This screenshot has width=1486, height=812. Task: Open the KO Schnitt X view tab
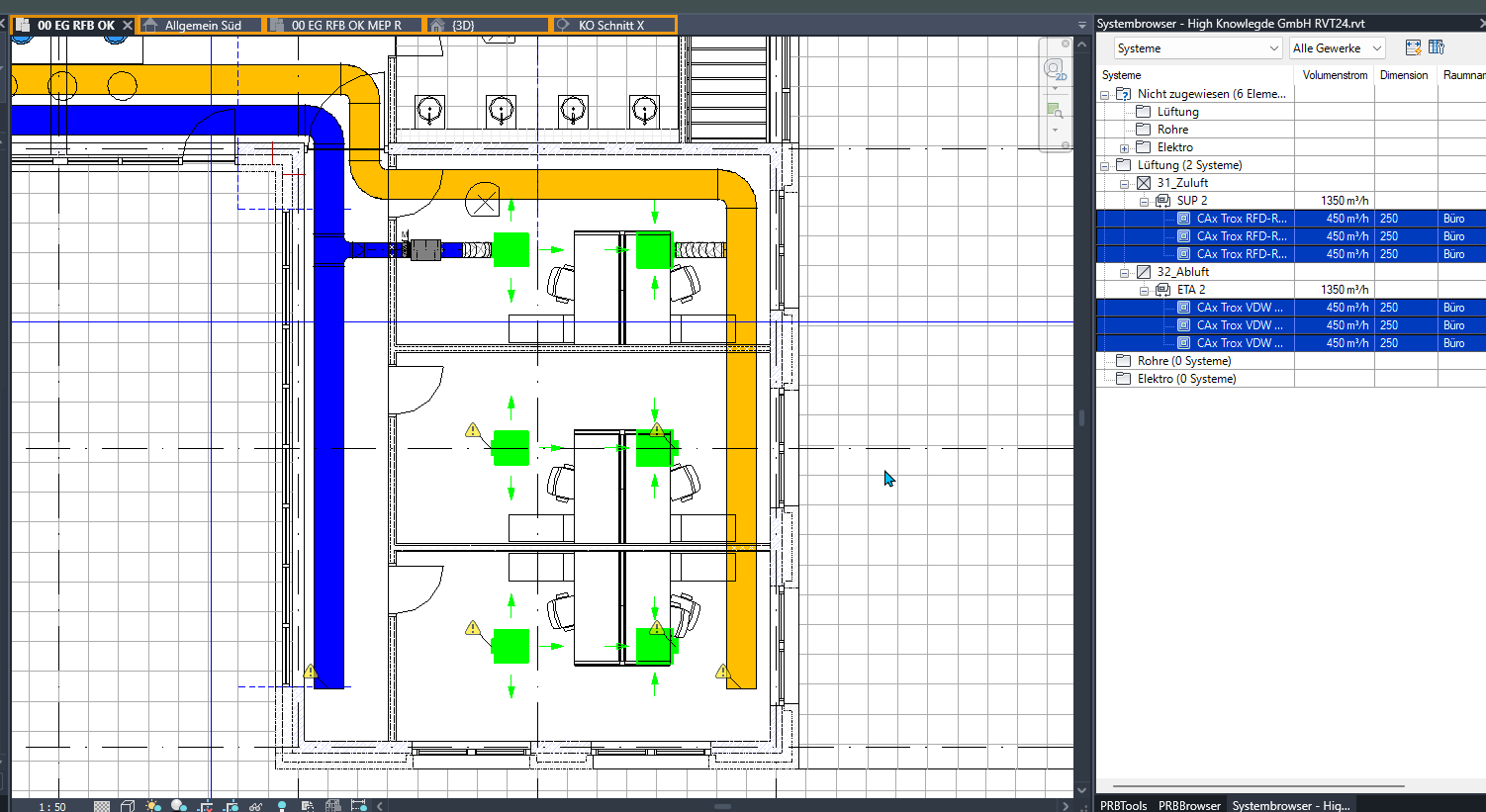[x=610, y=26]
